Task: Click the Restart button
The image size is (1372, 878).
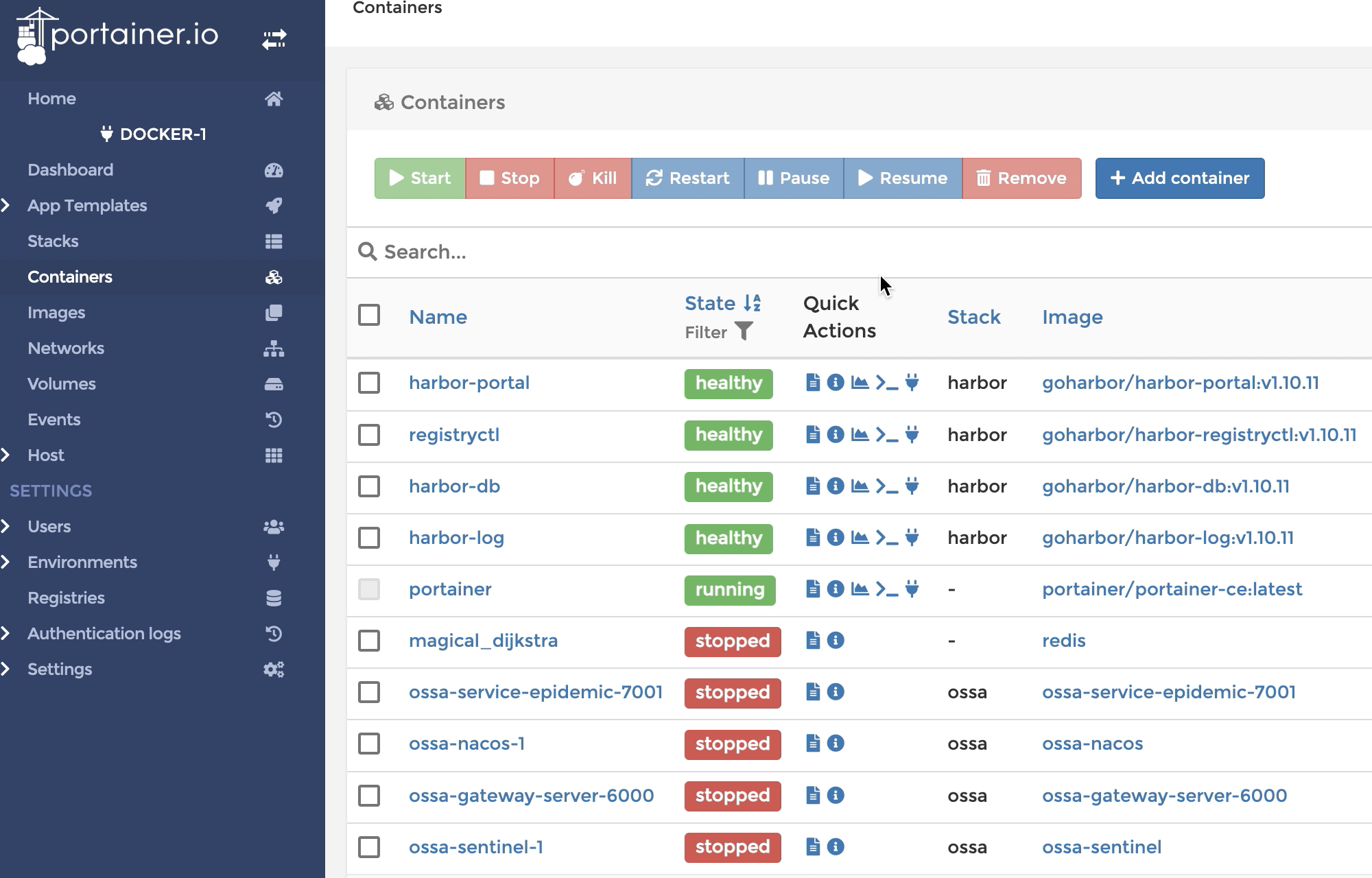Action: [687, 178]
